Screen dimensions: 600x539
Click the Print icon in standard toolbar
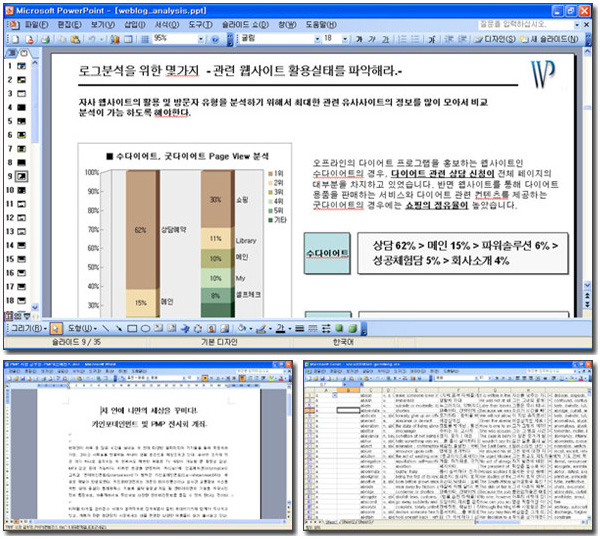click(x=46, y=39)
